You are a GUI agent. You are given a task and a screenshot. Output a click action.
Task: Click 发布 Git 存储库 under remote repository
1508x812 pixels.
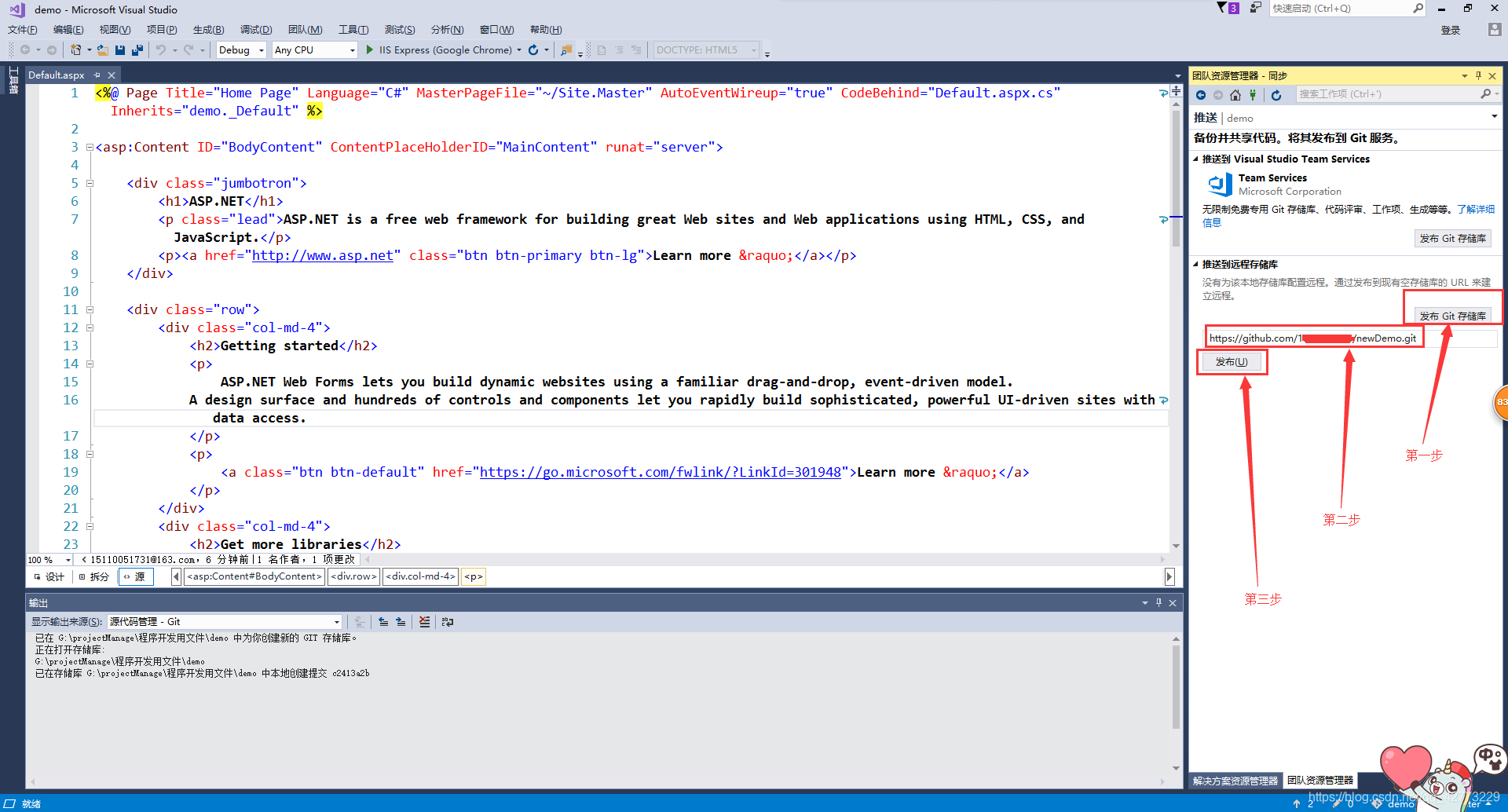[1453, 316]
